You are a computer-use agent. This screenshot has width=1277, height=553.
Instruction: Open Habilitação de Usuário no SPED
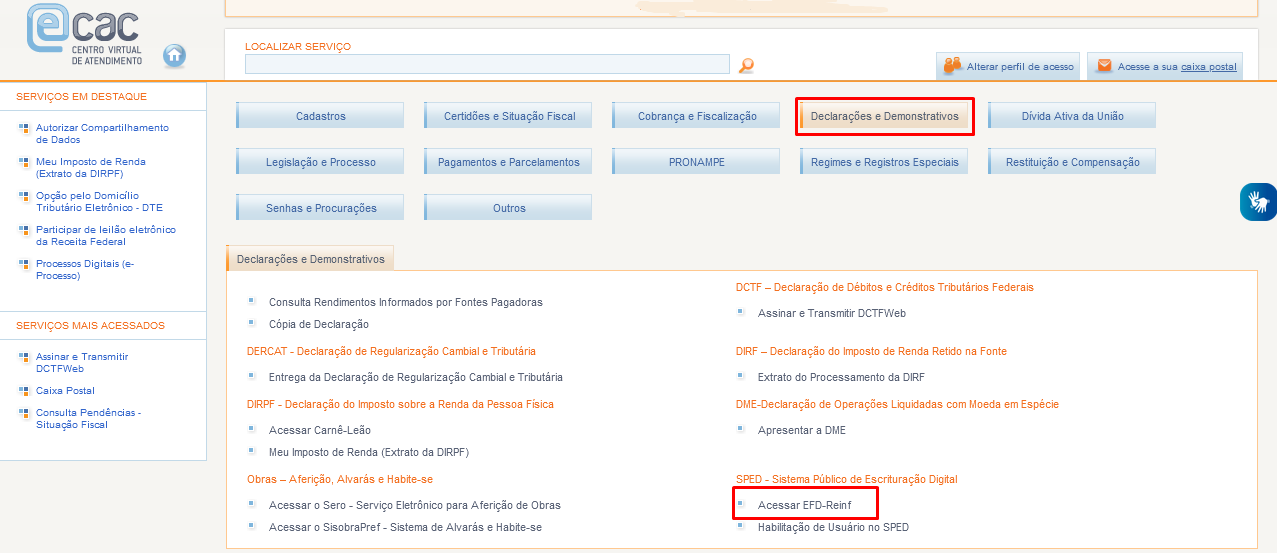coord(833,527)
